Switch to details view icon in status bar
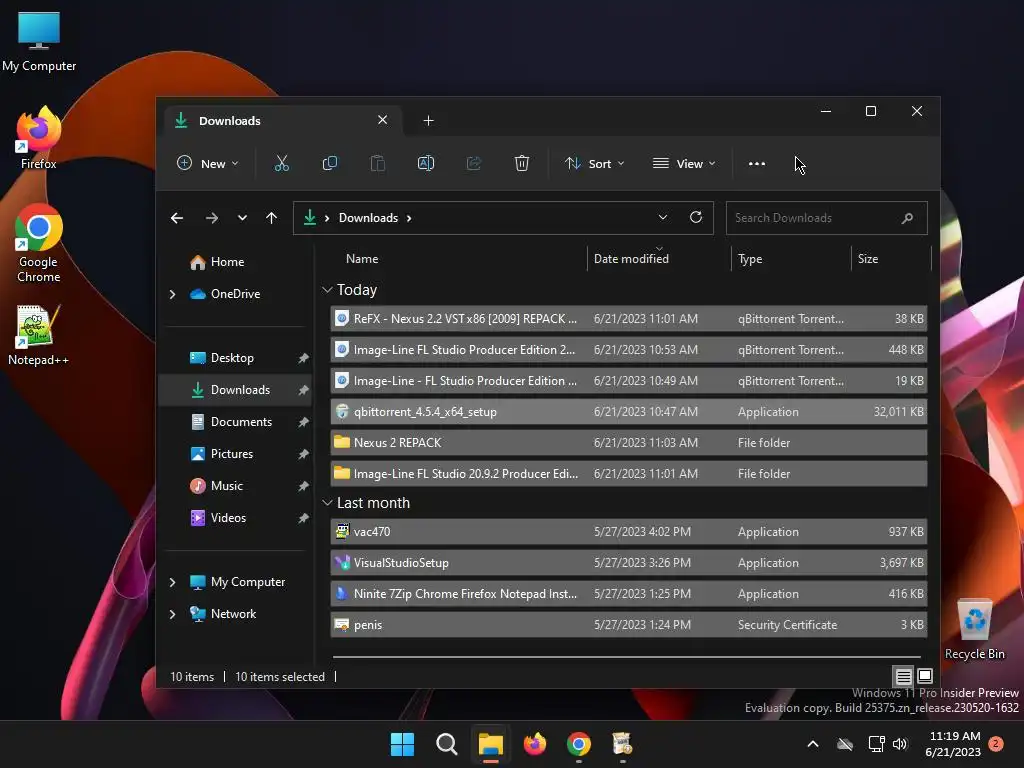The height and width of the screenshot is (768, 1024). click(903, 676)
